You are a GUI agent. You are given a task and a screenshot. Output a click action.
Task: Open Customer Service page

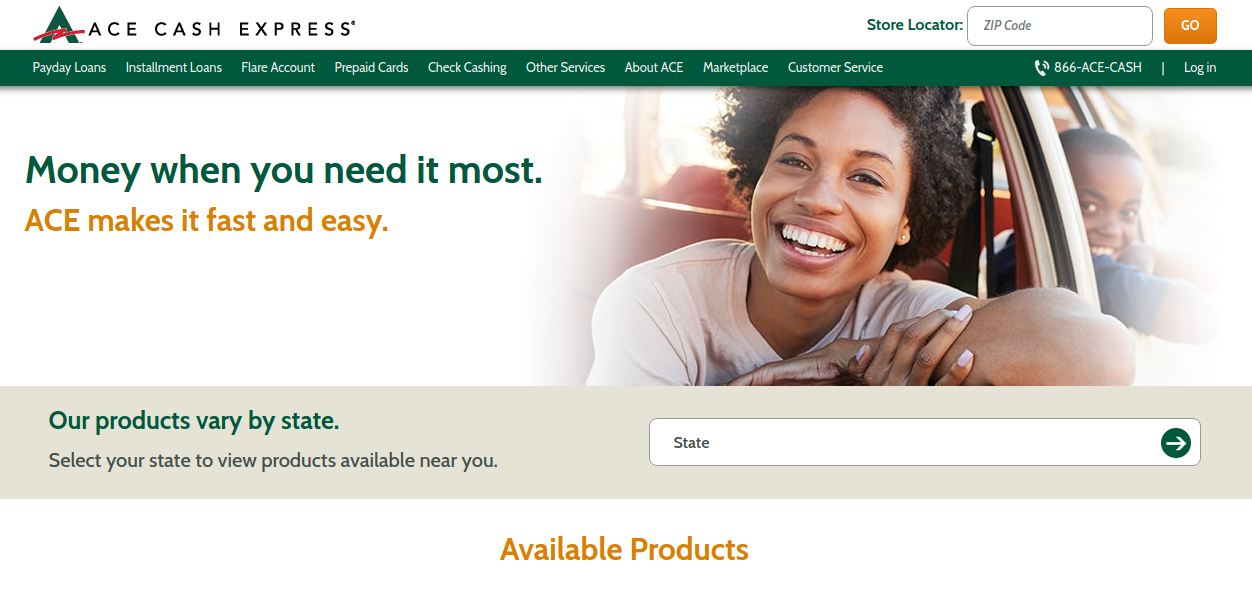tap(835, 68)
